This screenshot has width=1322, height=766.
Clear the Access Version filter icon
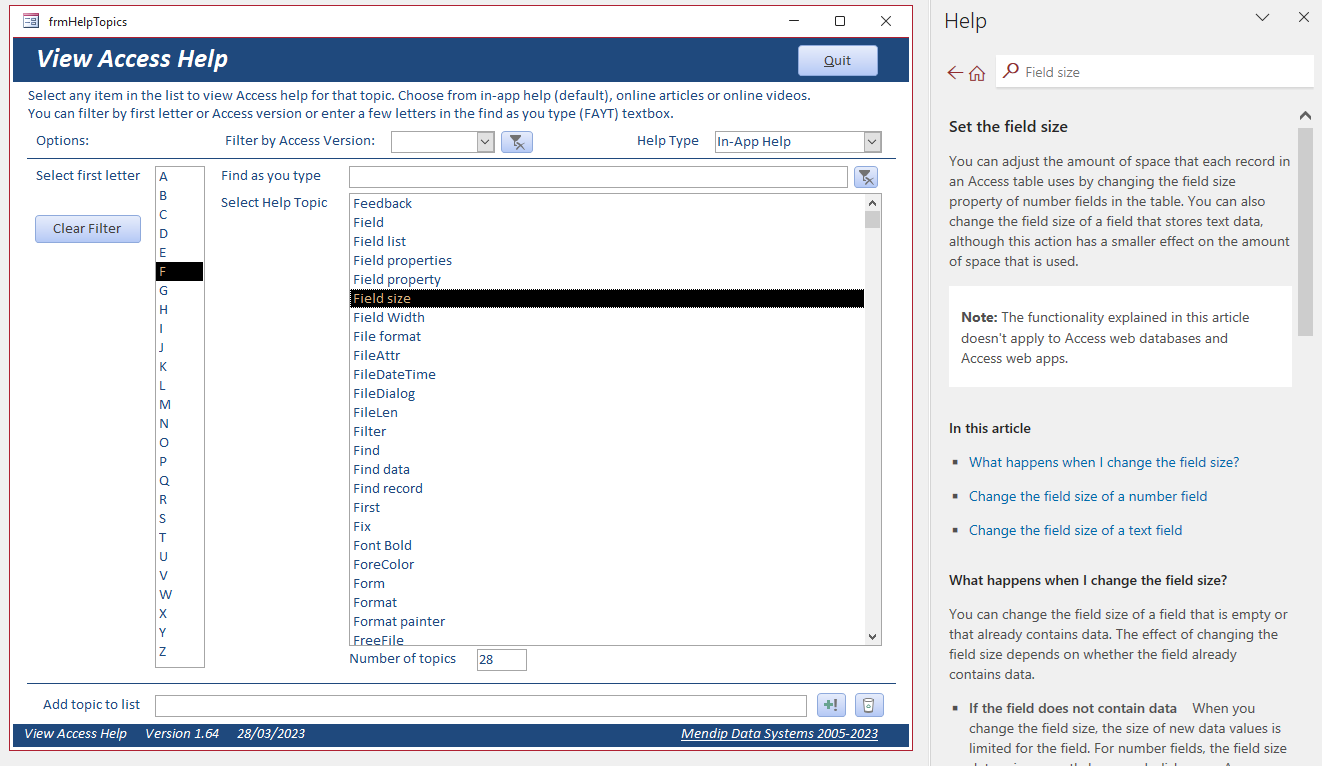[516, 142]
